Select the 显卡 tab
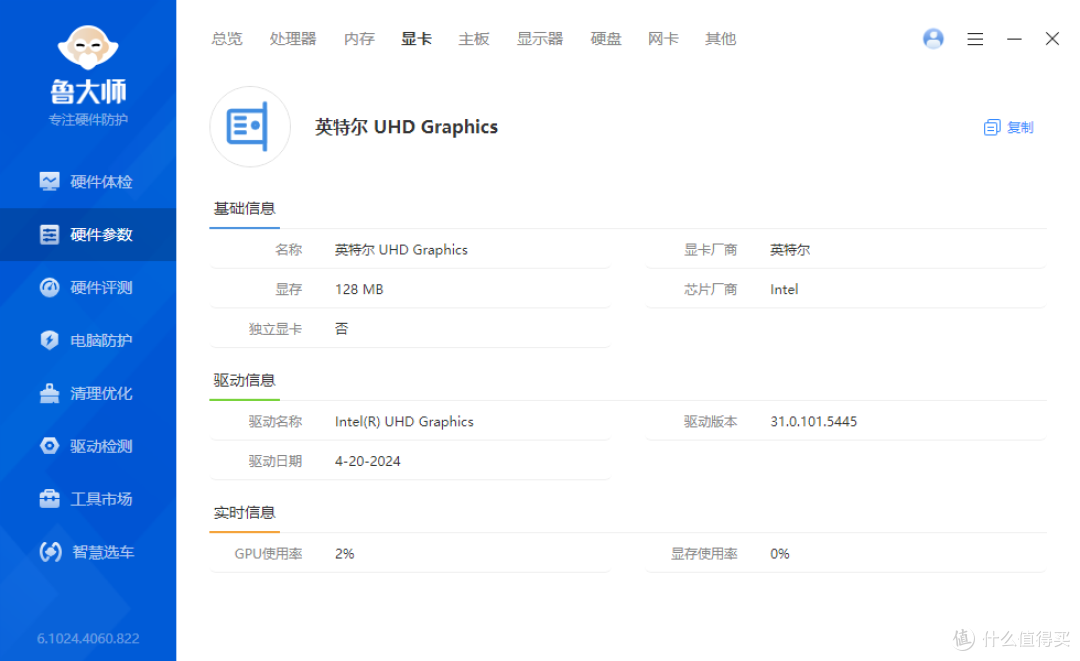1080x661 pixels. (x=417, y=39)
